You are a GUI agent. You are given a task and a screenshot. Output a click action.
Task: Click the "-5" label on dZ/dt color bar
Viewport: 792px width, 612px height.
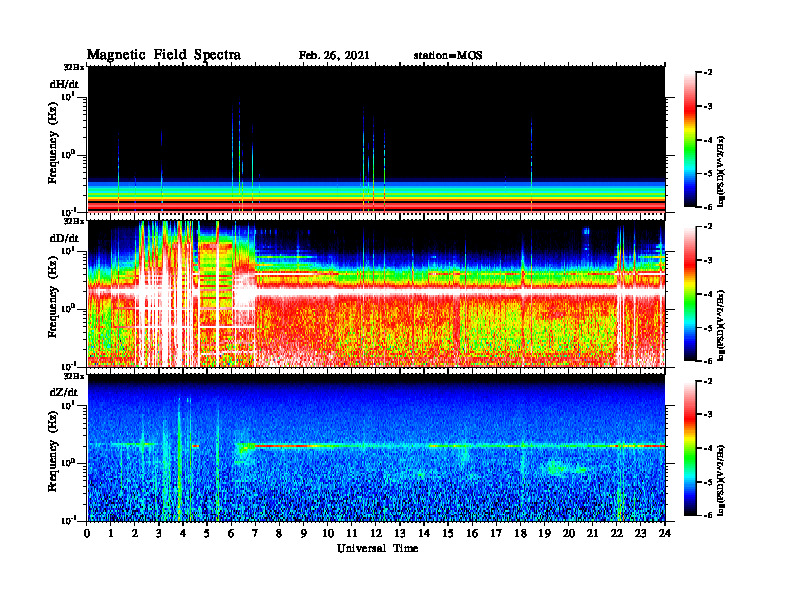[x=708, y=482]
